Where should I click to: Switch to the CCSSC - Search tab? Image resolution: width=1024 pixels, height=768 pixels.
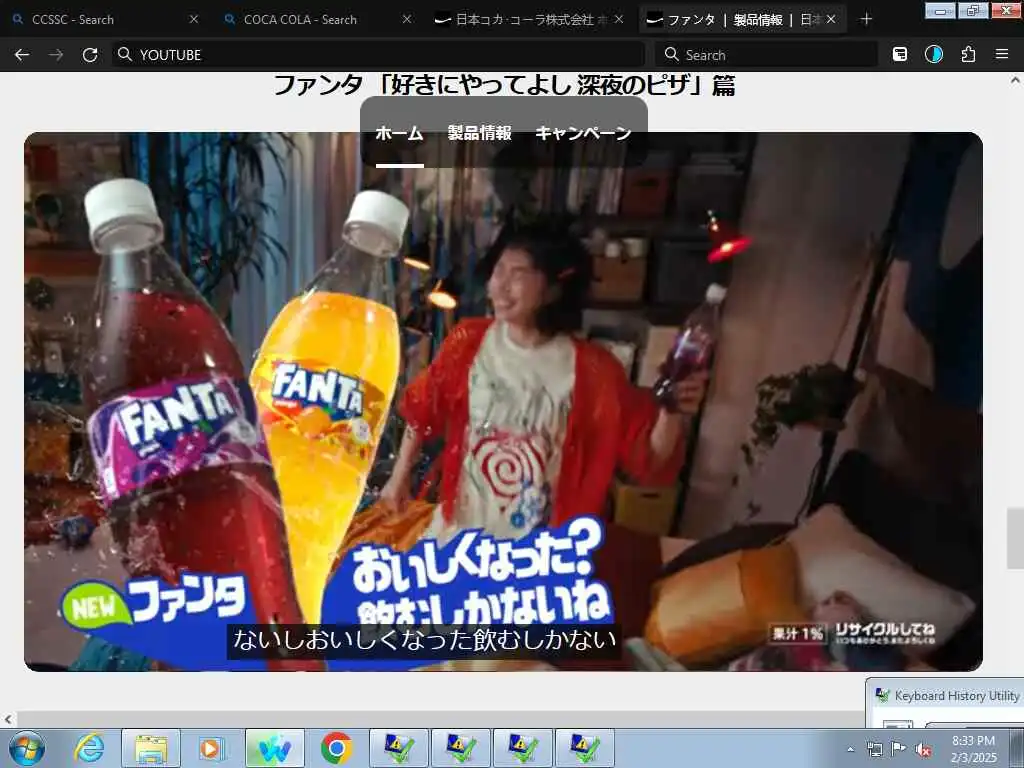click(104, 20)
